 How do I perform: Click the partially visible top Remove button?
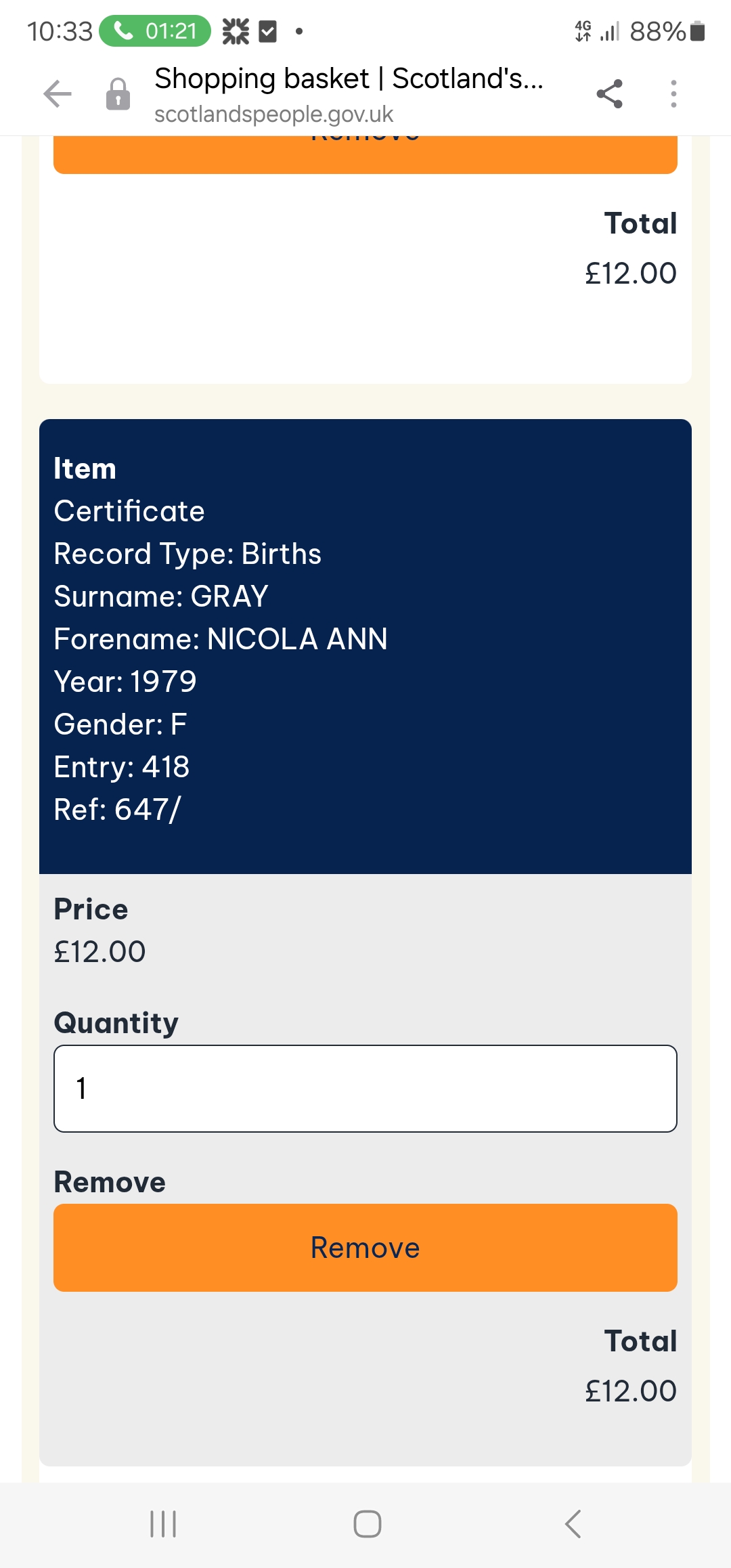pyautogui.click(x=365, y=154)
